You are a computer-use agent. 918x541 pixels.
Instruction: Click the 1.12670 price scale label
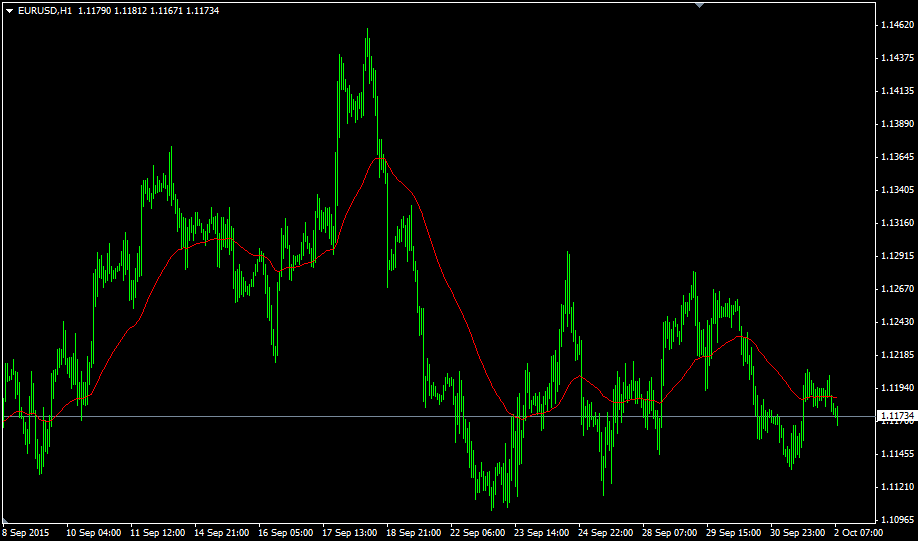pos(897,289)
